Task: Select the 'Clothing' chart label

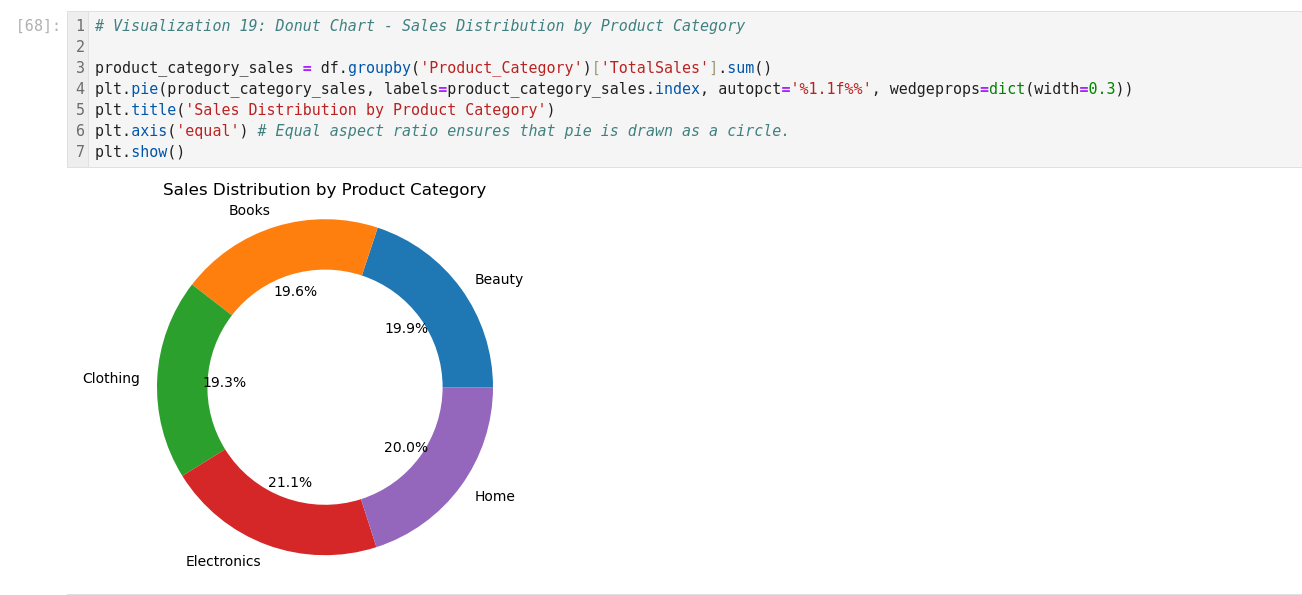Action: [x=111, y=379]
